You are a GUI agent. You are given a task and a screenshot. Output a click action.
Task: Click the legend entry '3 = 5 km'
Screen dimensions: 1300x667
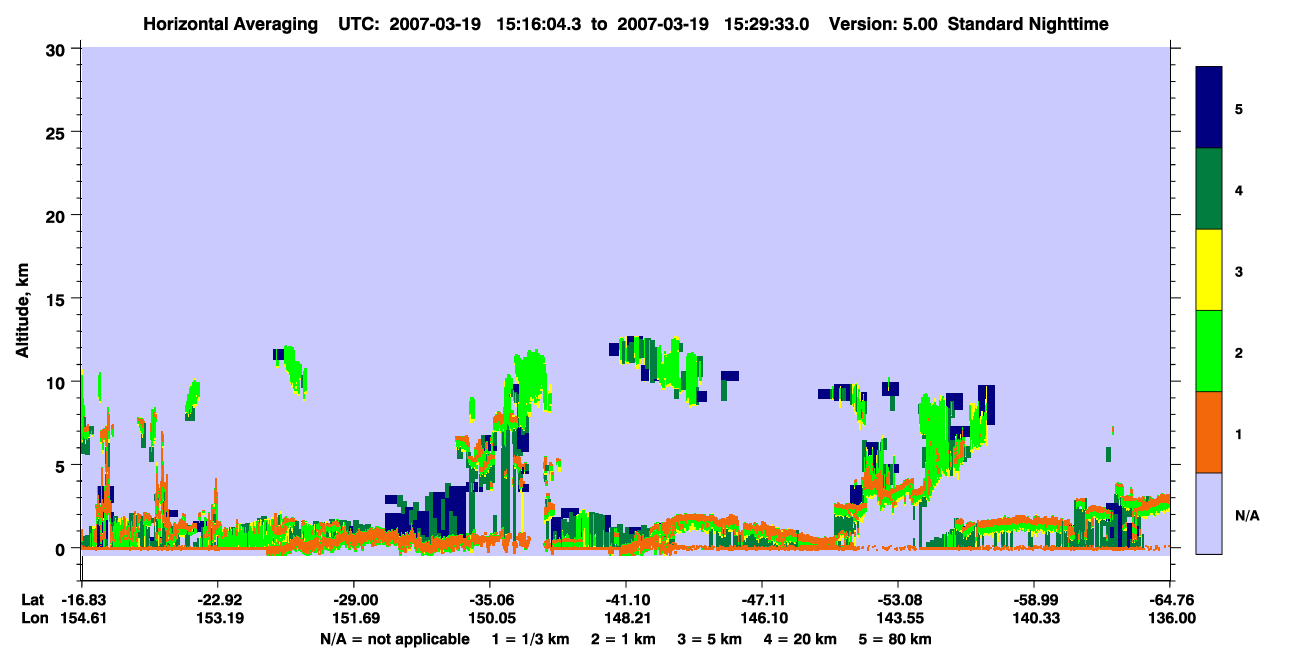point(709,639)
